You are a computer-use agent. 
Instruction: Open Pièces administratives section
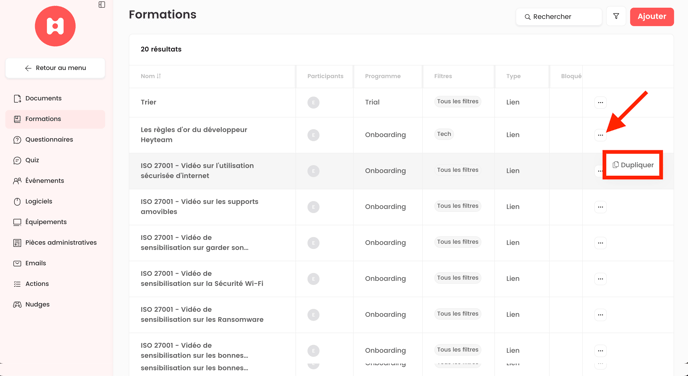point(55,243)
